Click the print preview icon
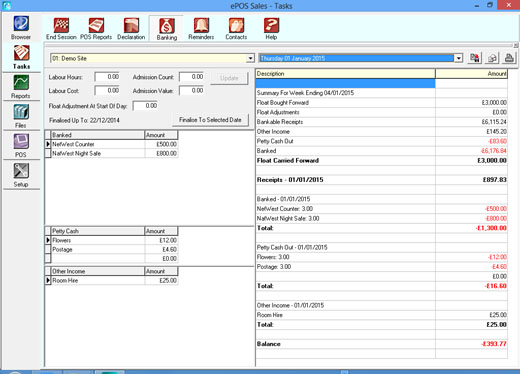Viewport: 520px width, 374px height. tap(492, 58)
